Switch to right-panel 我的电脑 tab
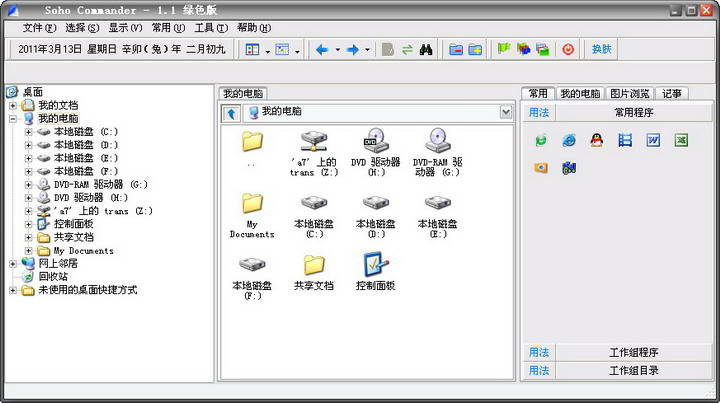The image size is (720, 403). [580, 94]
